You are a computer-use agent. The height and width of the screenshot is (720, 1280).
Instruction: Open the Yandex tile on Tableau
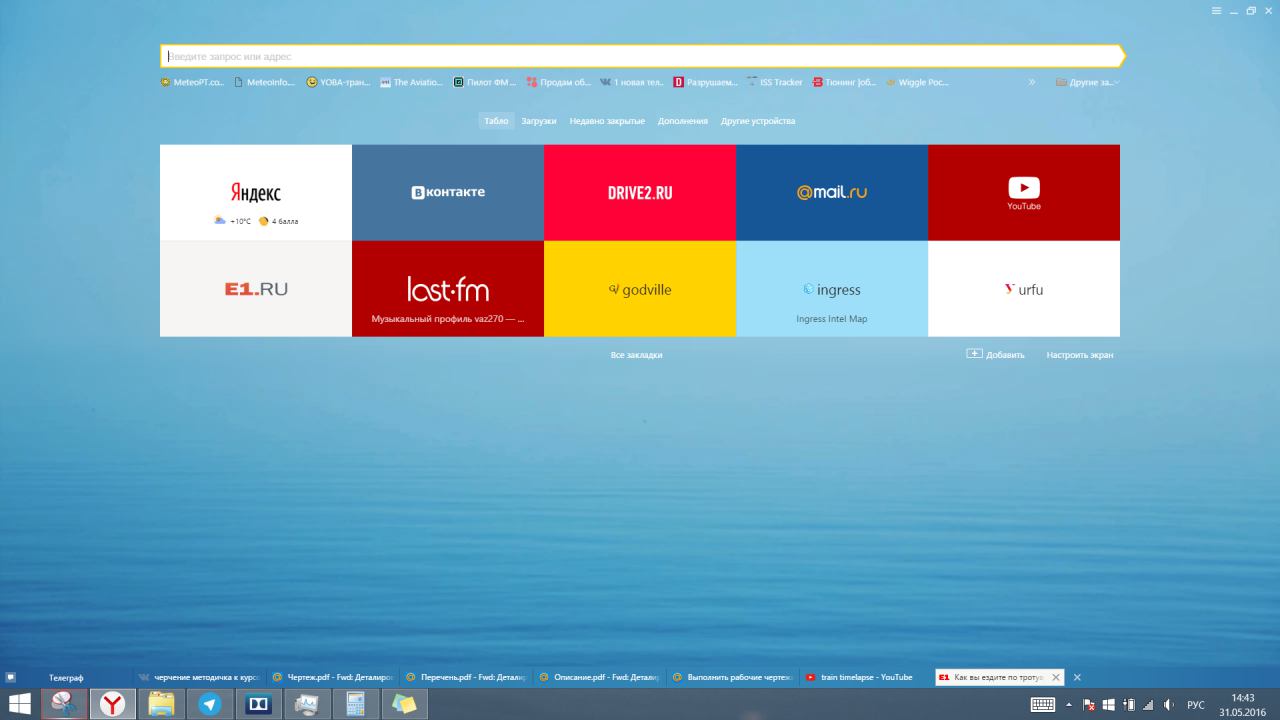tap(256, 193)
